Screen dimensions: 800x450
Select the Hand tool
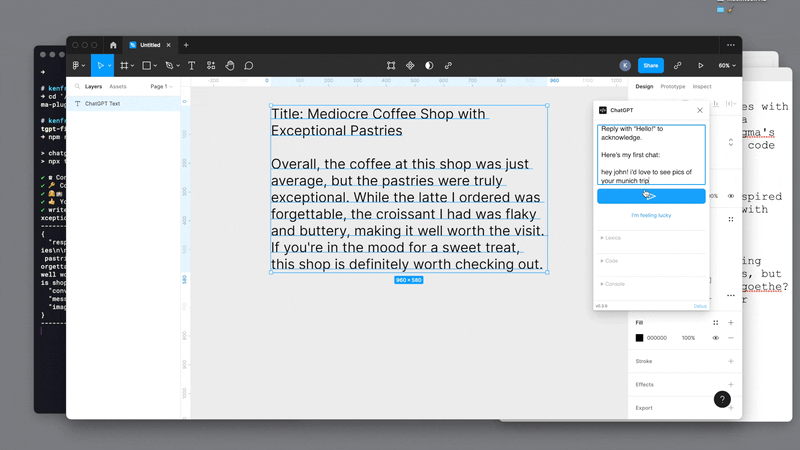(x=230, y=65)
